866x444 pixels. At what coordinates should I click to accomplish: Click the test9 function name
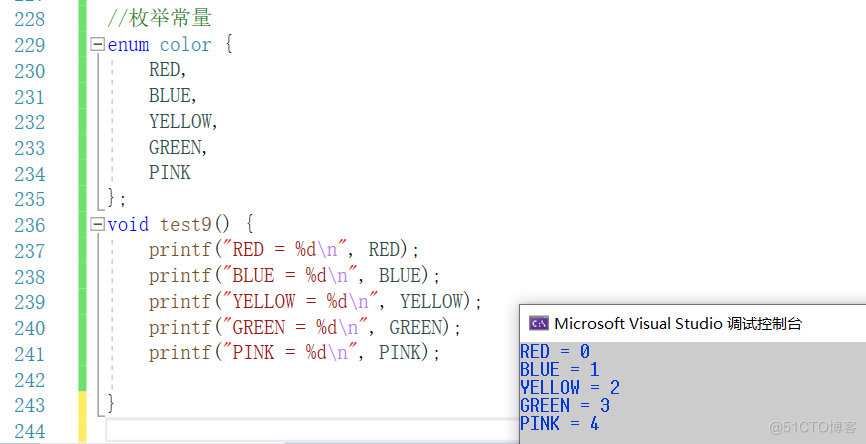(x=186, y=225)
